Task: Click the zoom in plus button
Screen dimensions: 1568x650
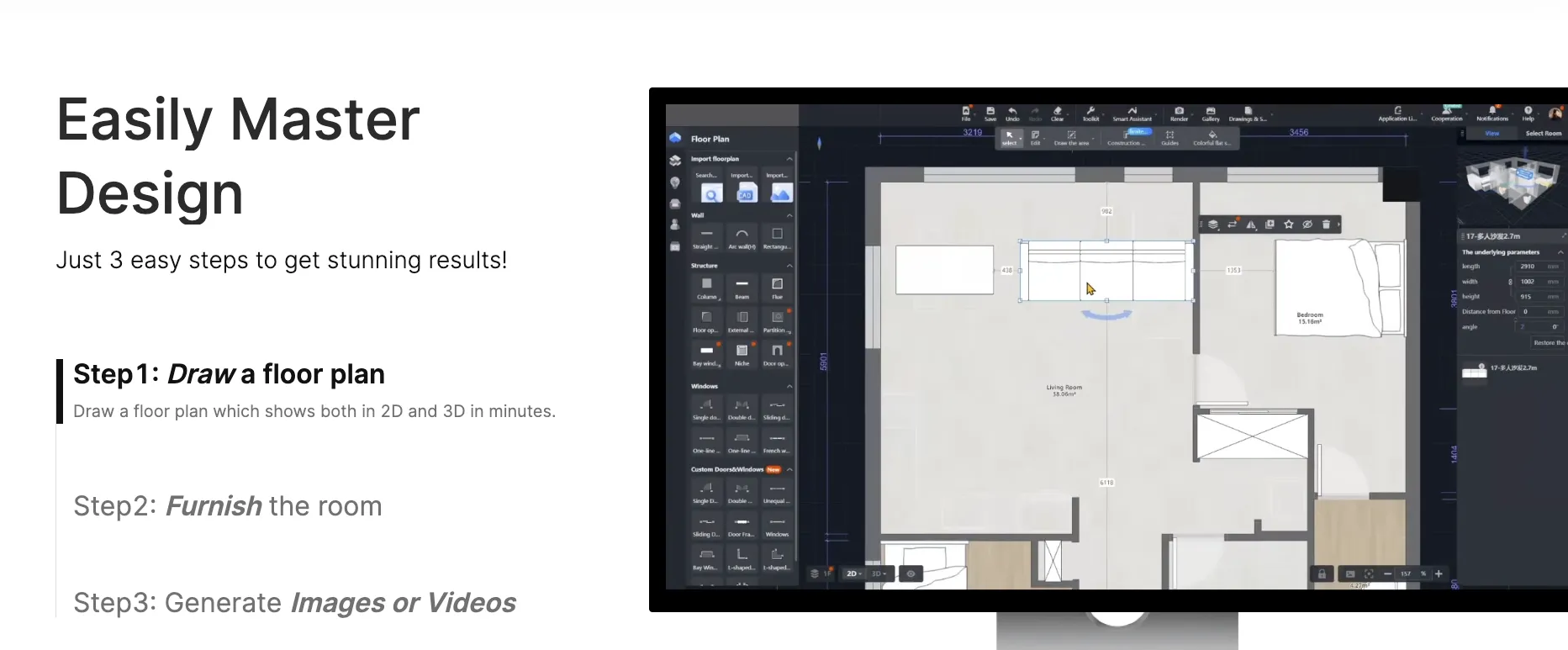Action: pyautogui.click(x=1439, y=573)
